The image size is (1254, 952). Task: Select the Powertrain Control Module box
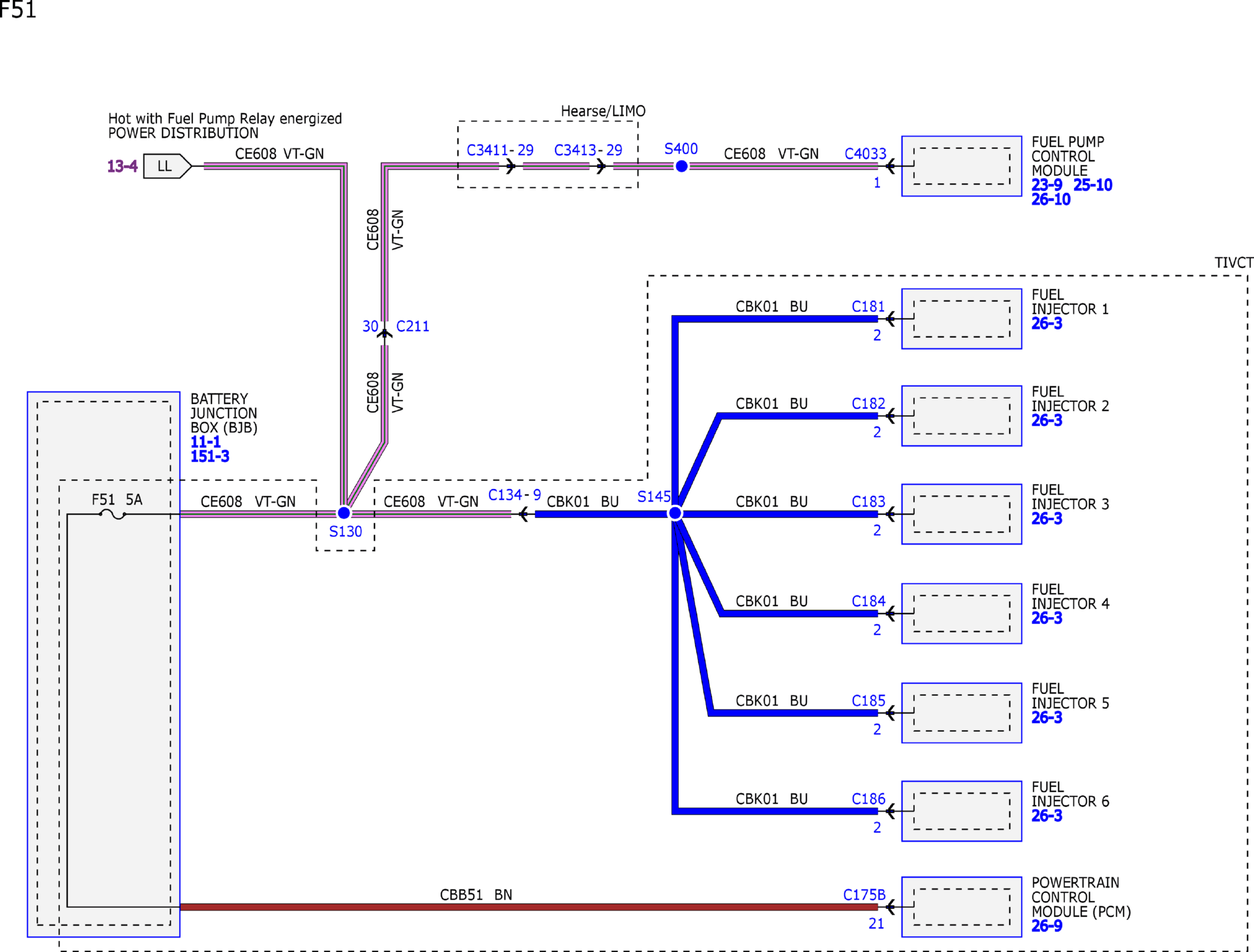pyautogui.click(x=961, y=907)
